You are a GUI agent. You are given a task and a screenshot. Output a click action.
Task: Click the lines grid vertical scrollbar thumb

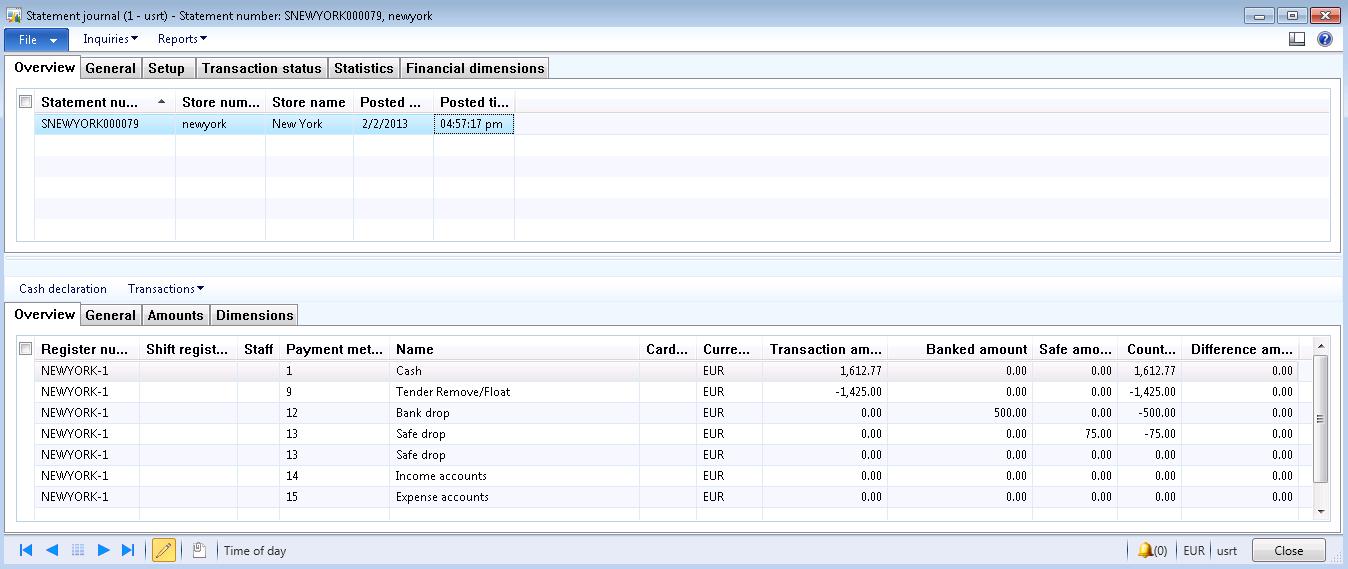click(1321, 419)
